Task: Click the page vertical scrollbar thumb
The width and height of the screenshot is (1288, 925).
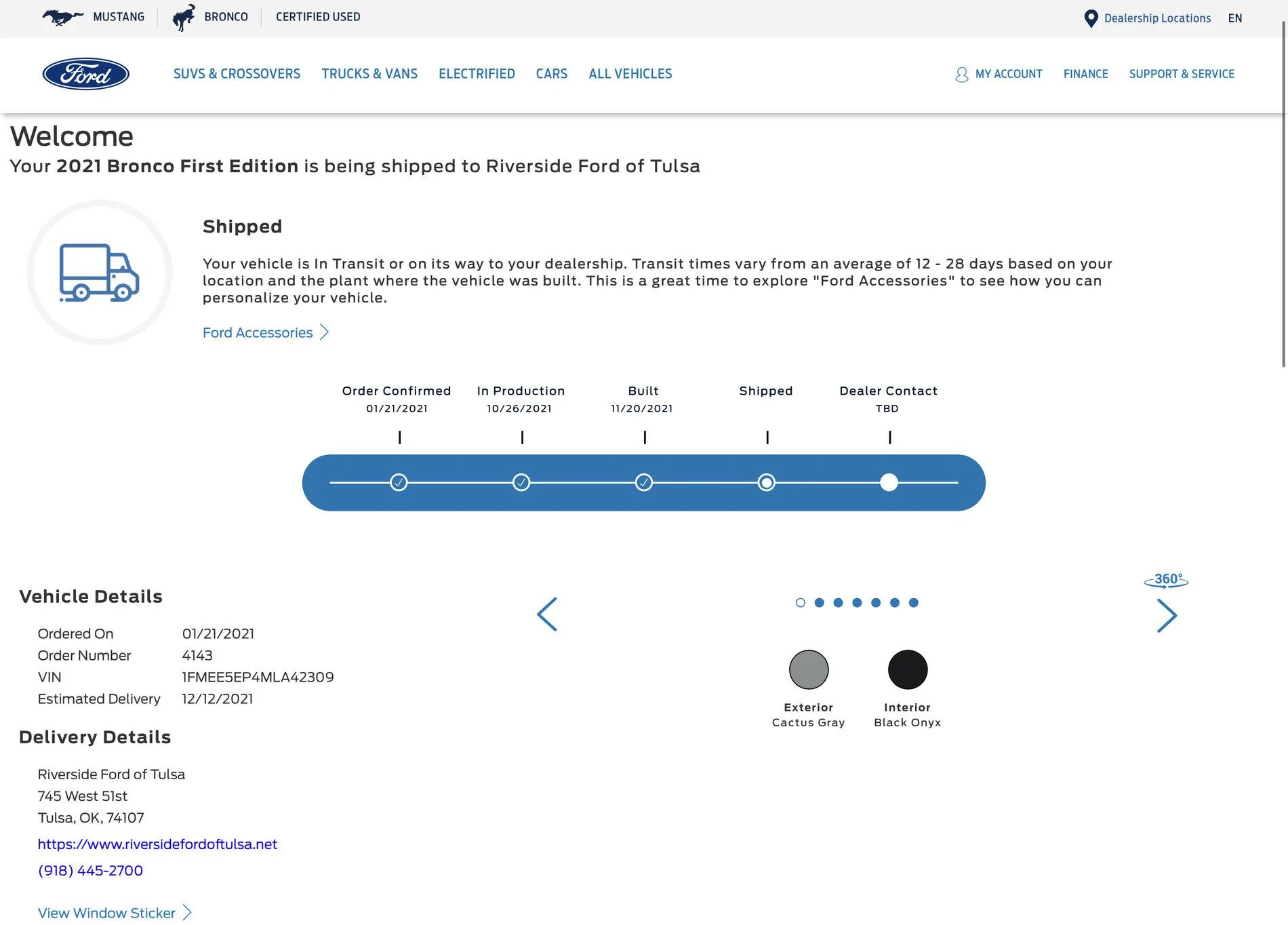Action: click(x=1283, y=193)
